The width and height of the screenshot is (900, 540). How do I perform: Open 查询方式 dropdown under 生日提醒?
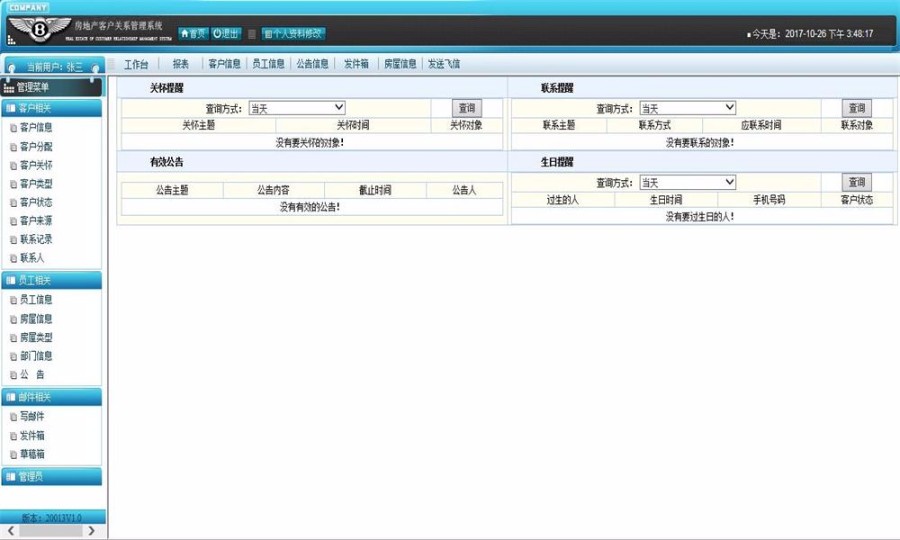pos(688,182)
